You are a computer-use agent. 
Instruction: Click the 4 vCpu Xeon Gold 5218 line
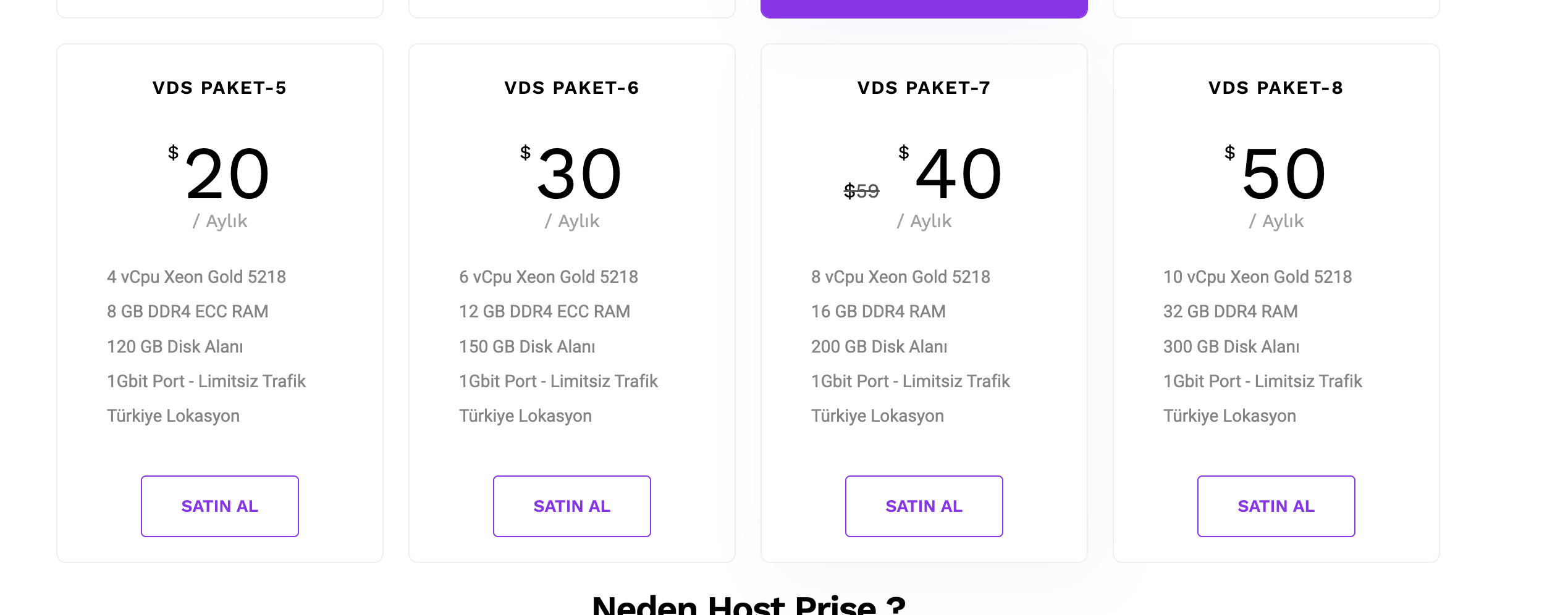click(x=196, y=277)
